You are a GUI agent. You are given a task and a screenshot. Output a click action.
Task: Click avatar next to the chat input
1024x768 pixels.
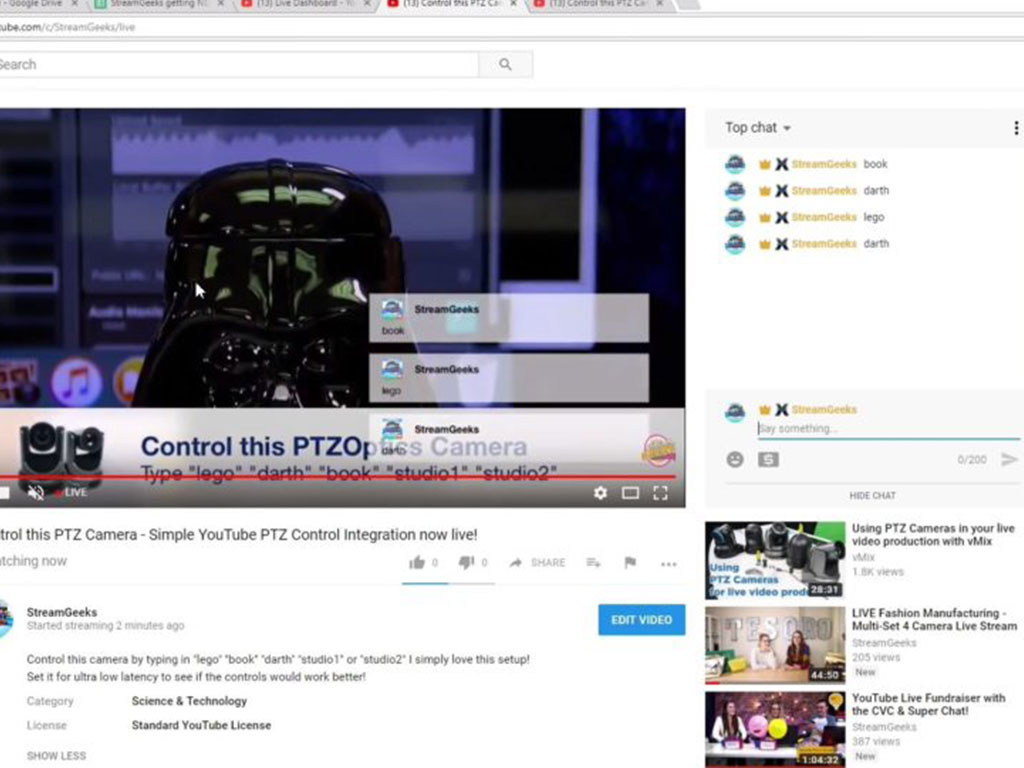pyautogui.click(x=735, y=412)
